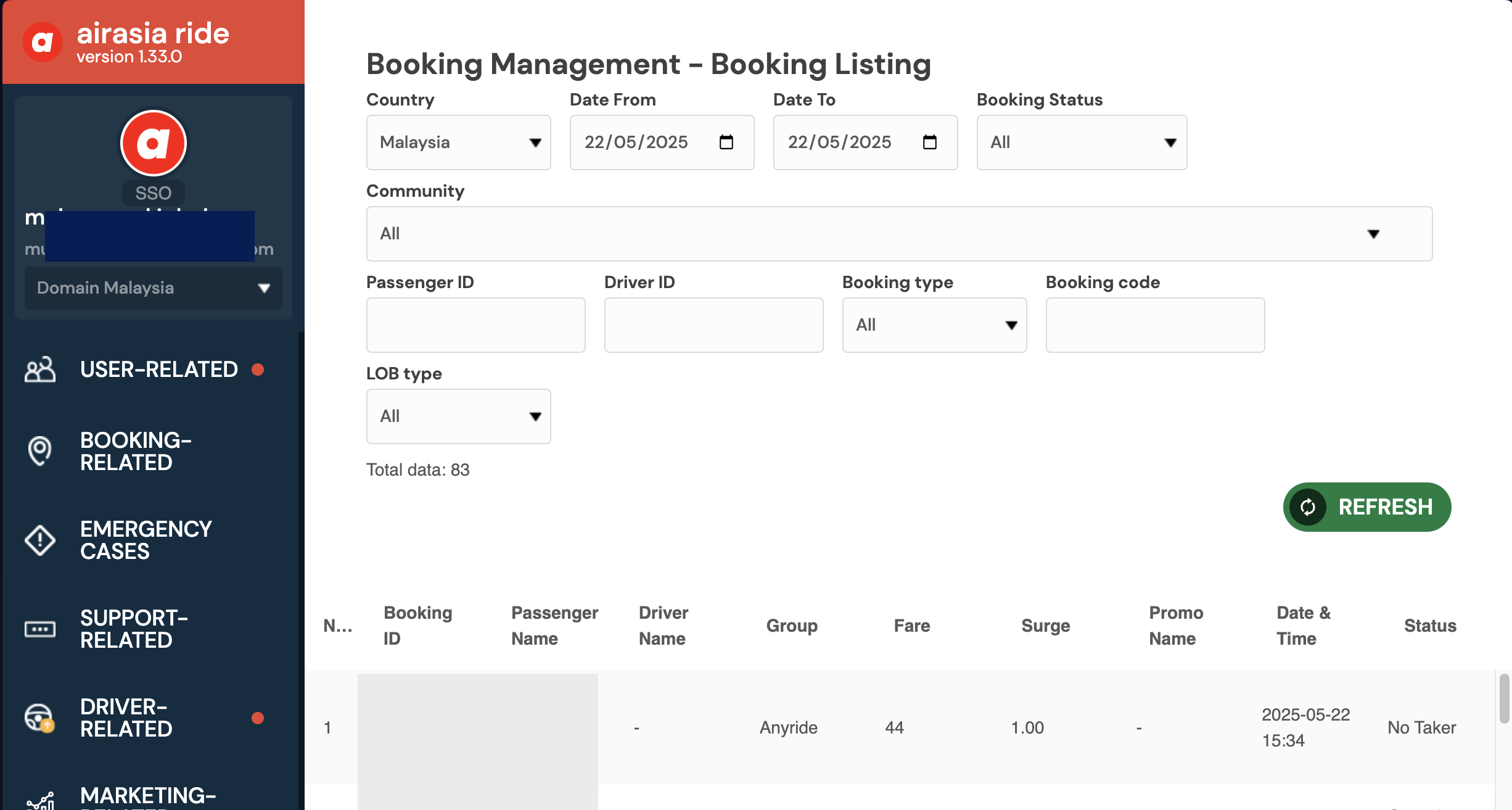Click the Booking Management page title
The height and width of the screenshot is (810, 1512).
coord(649,64)
